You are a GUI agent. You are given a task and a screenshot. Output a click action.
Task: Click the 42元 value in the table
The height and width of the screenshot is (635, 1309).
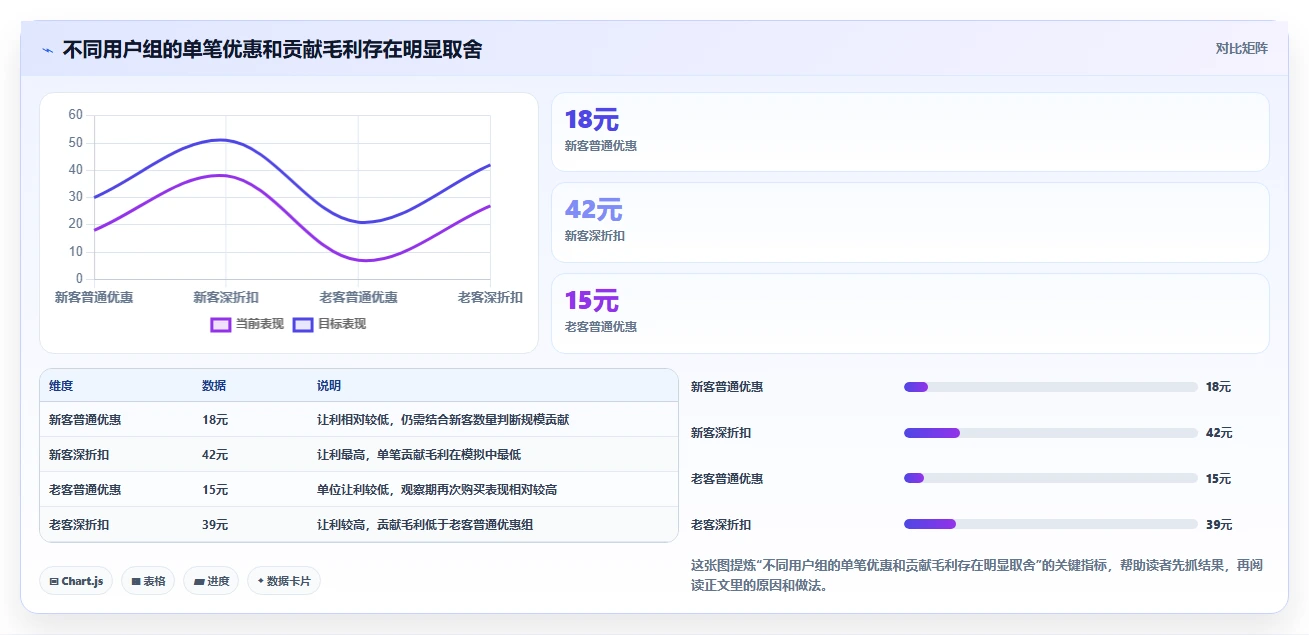coord(215,455)
